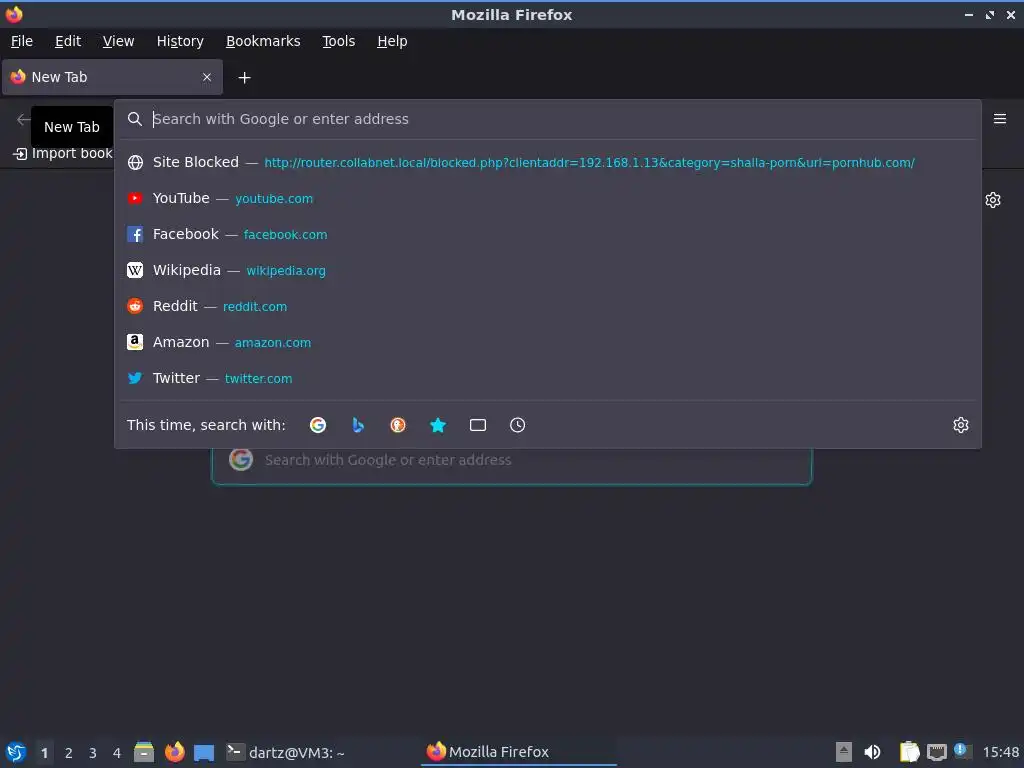Open the Facebook suggestion

coord(547,234)
